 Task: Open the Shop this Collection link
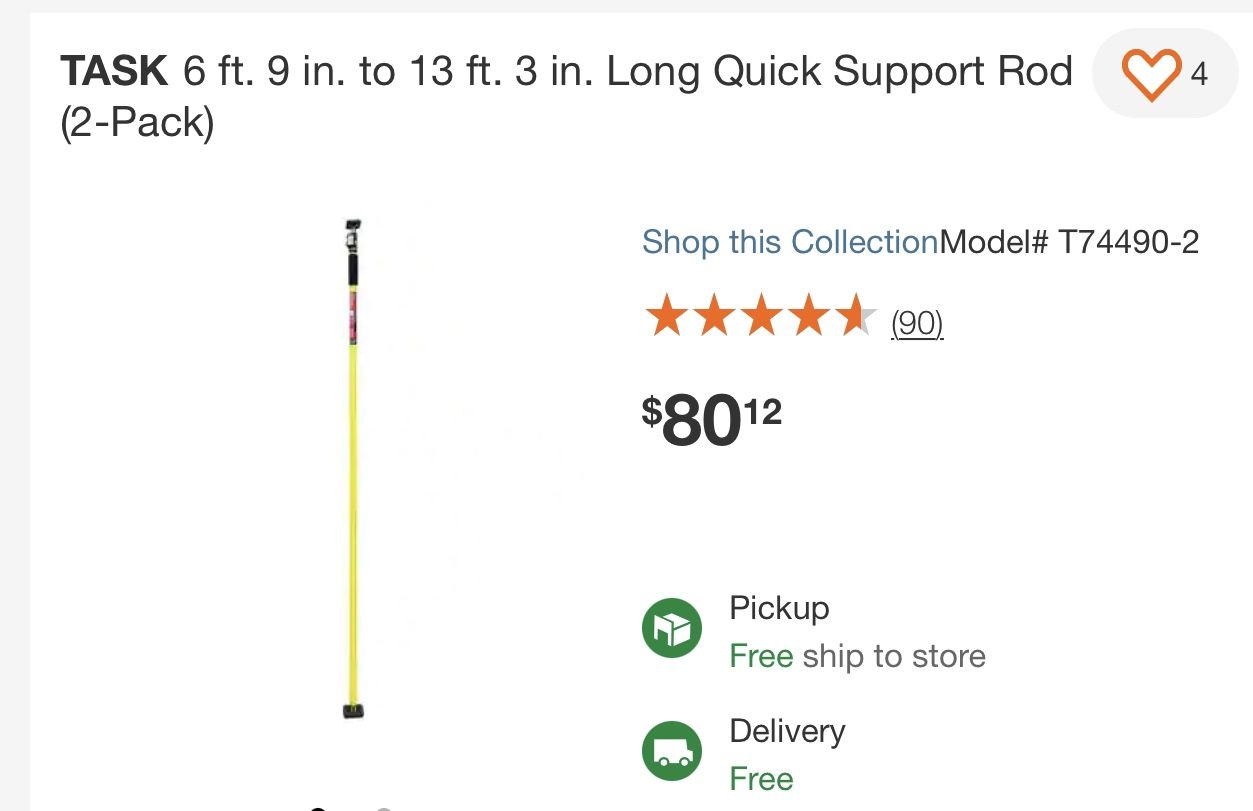click(790, 242)
